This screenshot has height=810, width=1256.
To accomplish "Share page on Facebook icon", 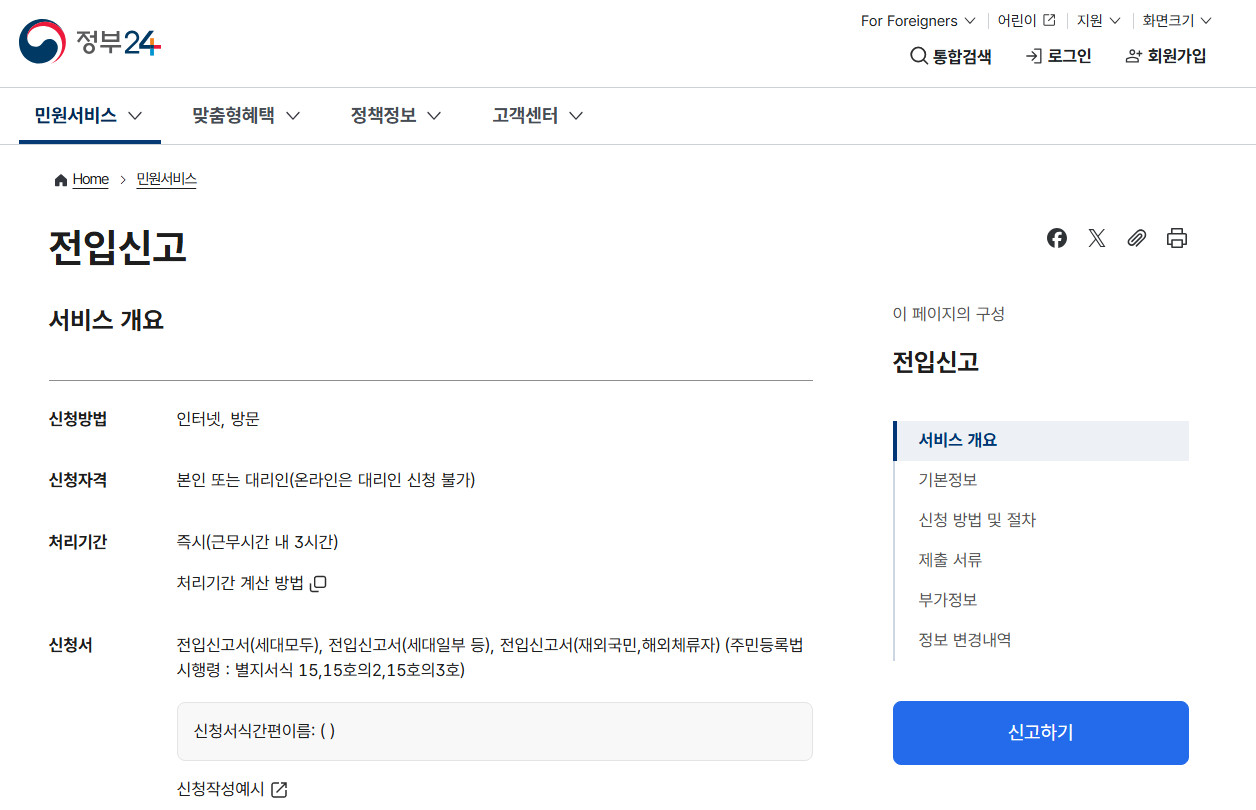I will pos(1057,238).
